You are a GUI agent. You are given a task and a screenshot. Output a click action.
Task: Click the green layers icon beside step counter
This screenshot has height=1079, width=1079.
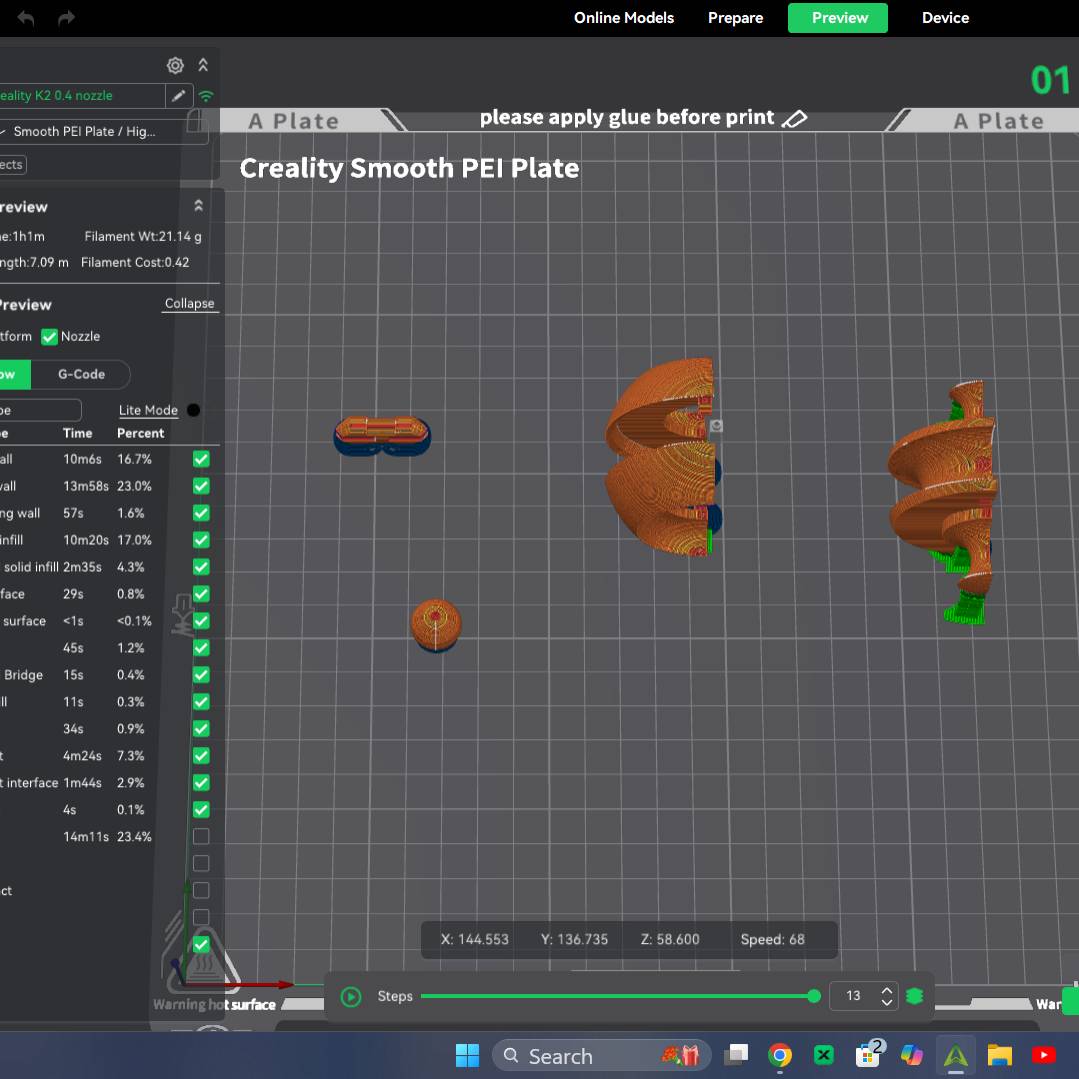(x=914, y=996)
